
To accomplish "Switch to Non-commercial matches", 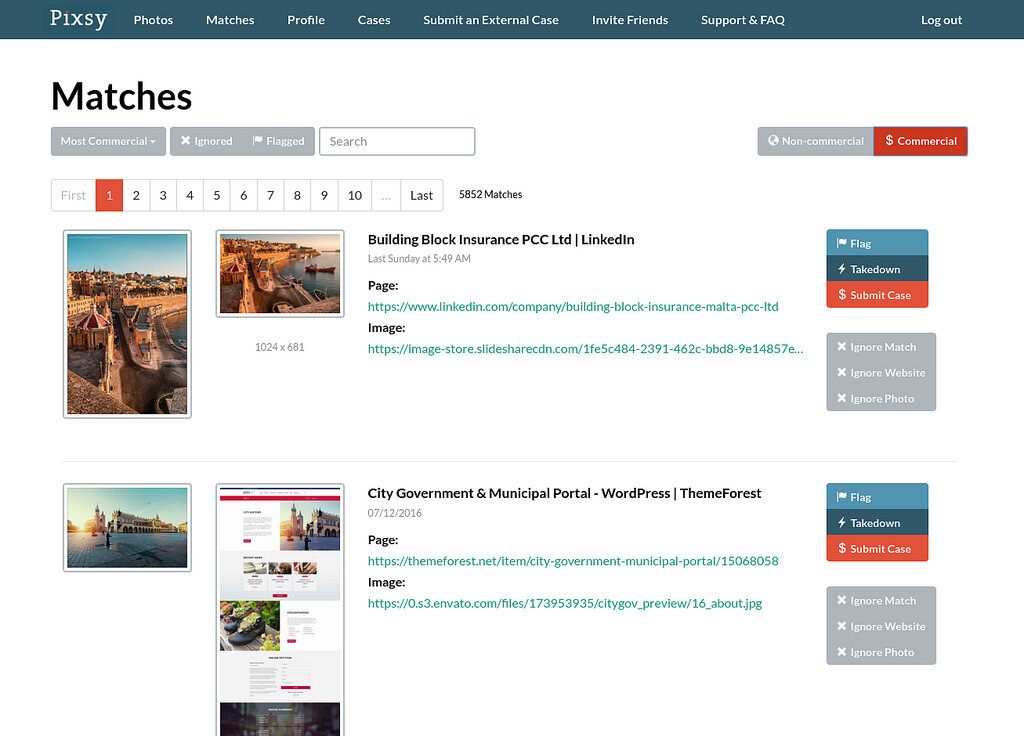I will (816, 141).
